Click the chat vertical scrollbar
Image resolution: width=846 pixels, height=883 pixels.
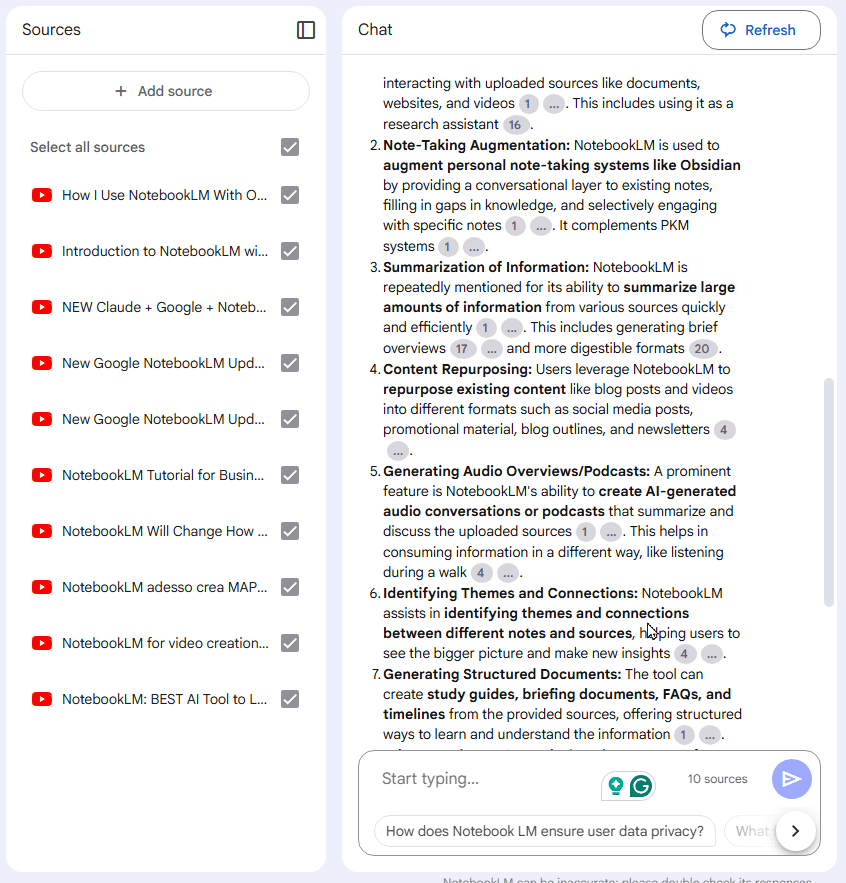point(828,492)
